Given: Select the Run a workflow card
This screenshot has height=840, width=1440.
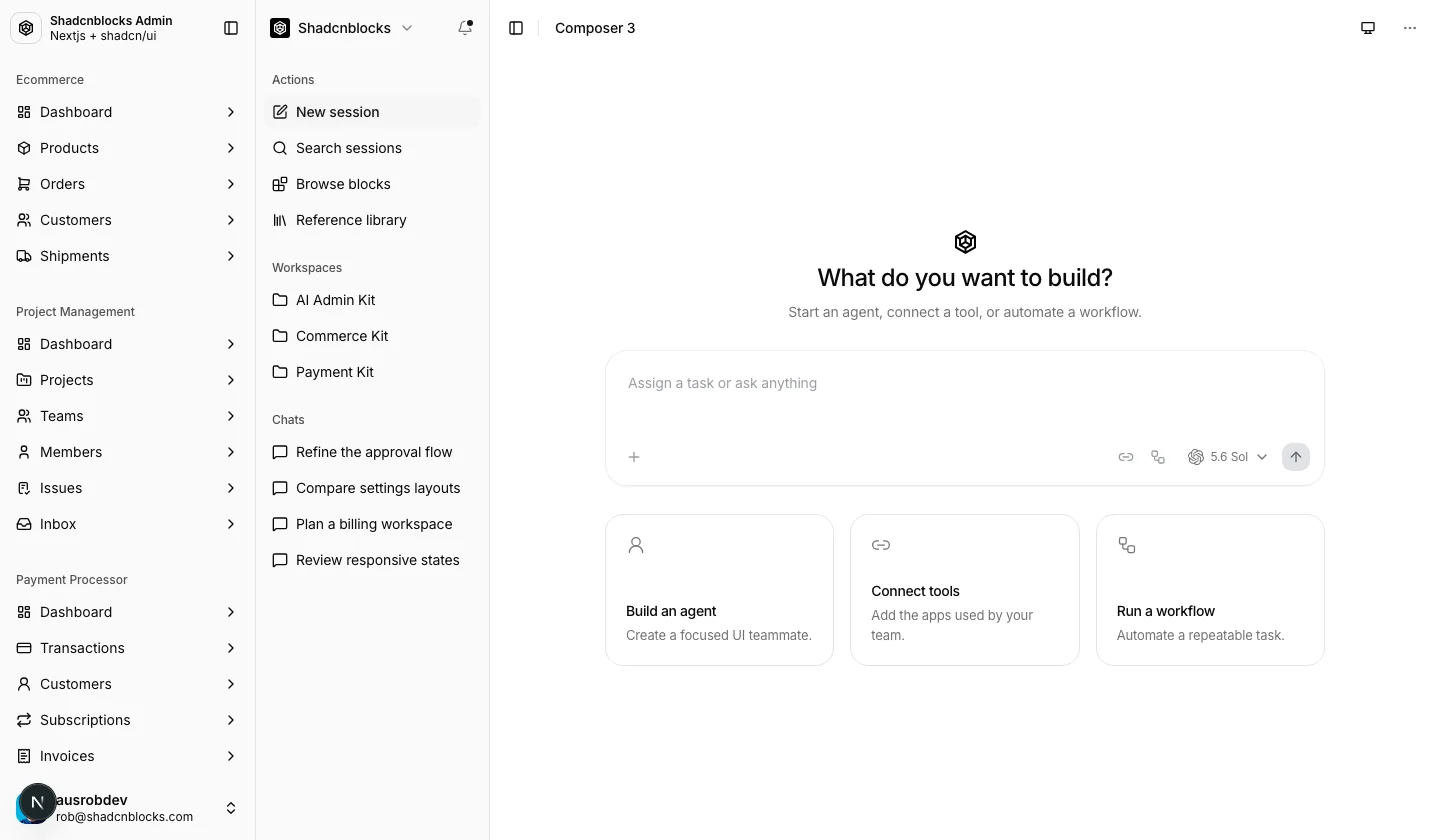Looking at the screenshot, I should tap(1210, 590).
